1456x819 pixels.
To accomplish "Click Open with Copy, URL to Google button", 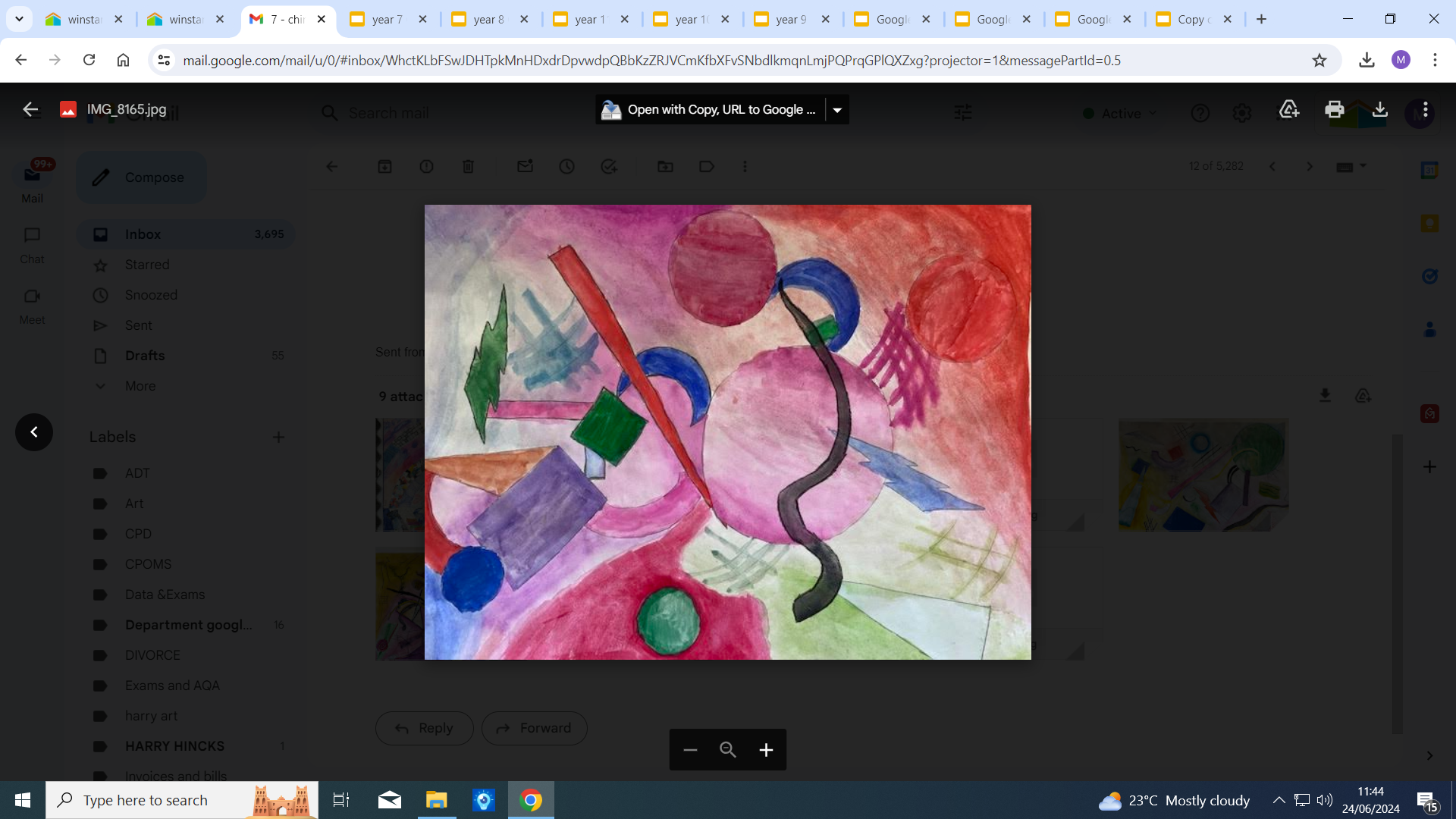I will 710,110.
